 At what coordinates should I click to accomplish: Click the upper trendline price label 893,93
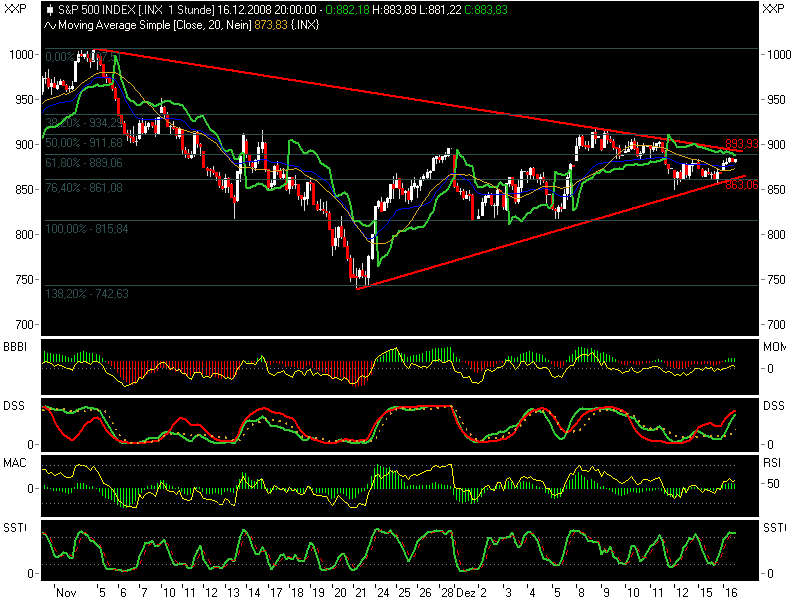[742, 143]
